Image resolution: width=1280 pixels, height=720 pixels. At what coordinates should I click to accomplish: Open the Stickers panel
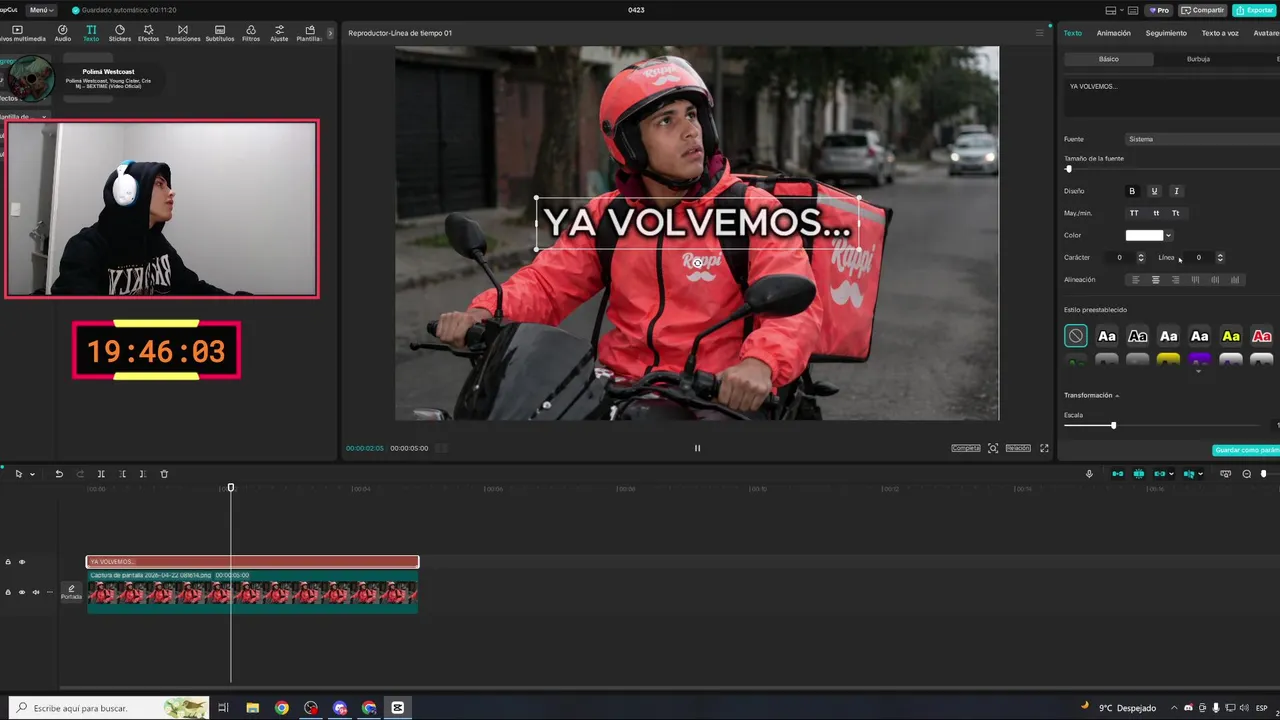point(120,33)
